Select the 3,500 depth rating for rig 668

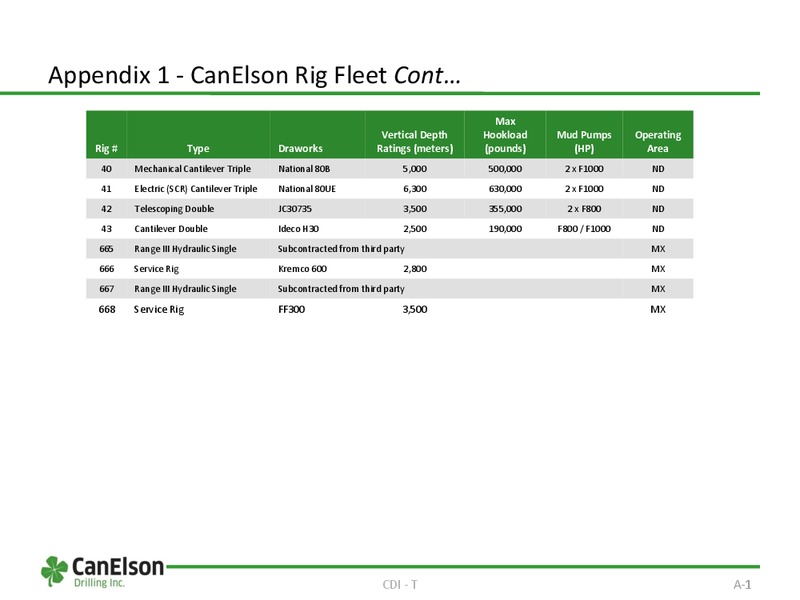pyautogui.click(x=415, y=309)
